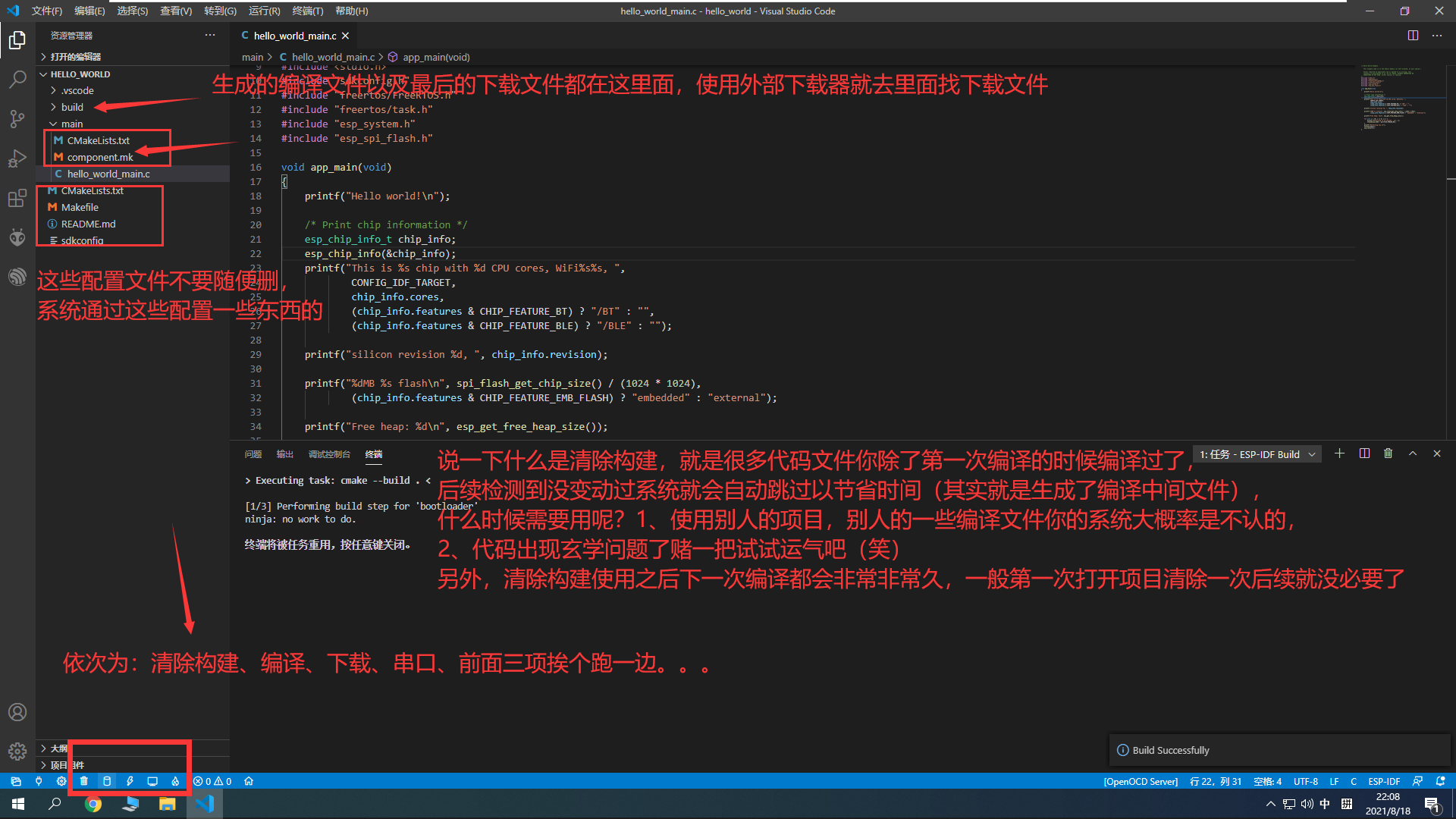Open terminal task selector dropdown ESP-IDF Build
1456x819 pixels.
click(1257, 454)
